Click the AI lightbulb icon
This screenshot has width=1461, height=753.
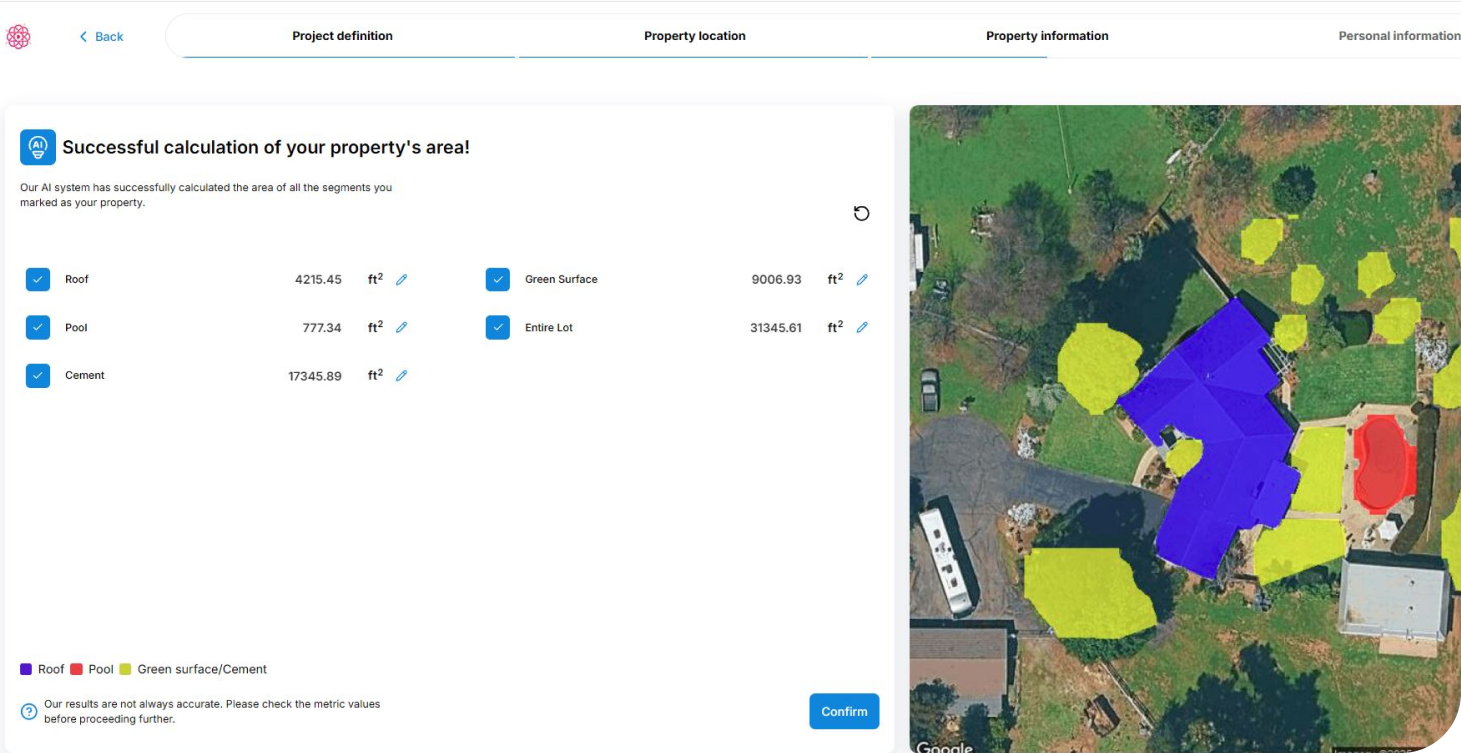click(38, 147)
